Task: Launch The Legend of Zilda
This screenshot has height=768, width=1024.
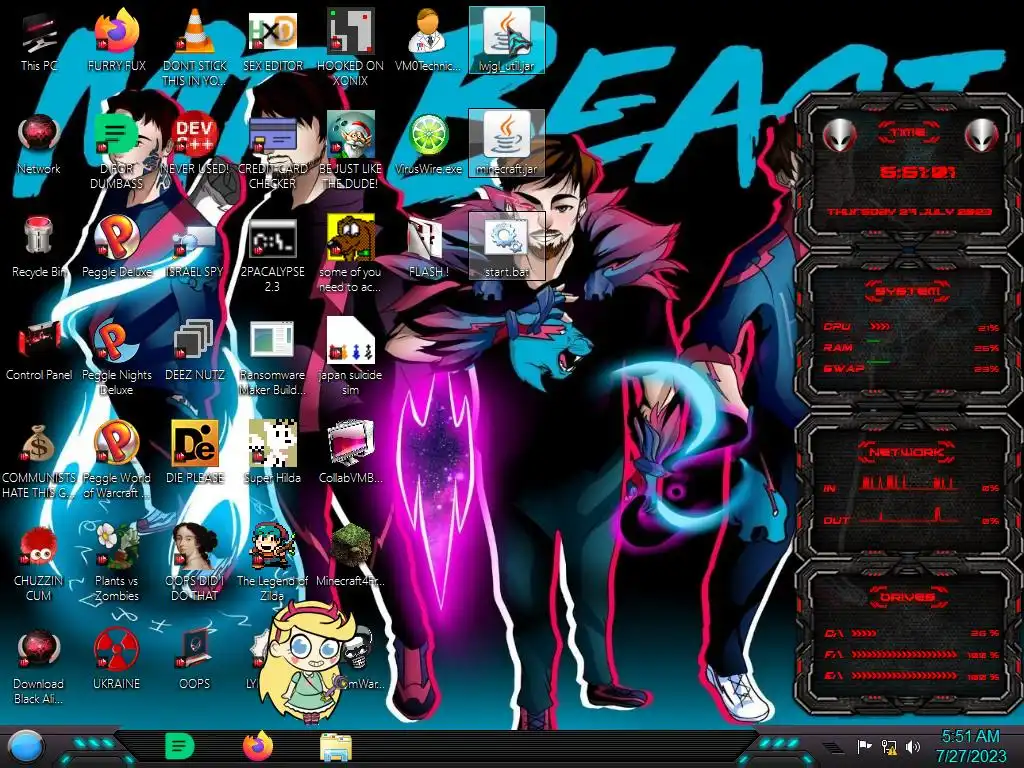Action: click(272, 563)
